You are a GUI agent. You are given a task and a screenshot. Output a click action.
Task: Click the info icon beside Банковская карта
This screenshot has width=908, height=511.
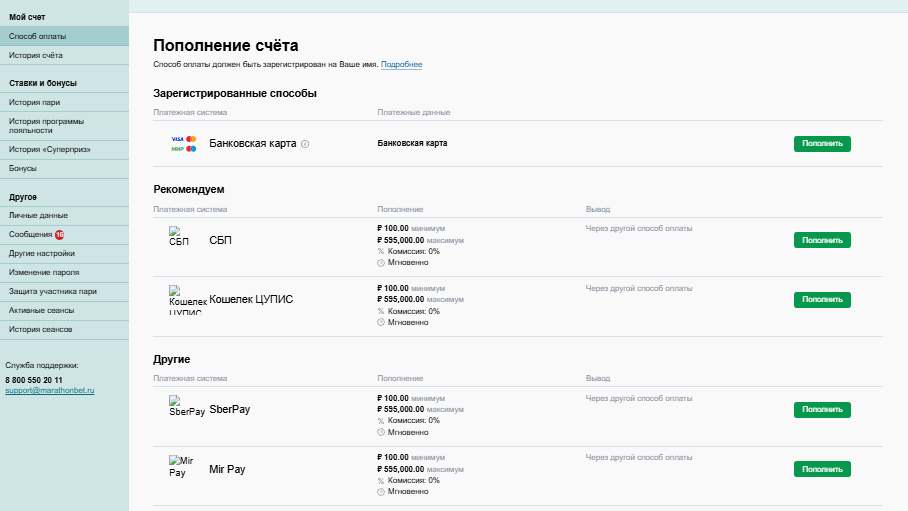click(305, 144)
